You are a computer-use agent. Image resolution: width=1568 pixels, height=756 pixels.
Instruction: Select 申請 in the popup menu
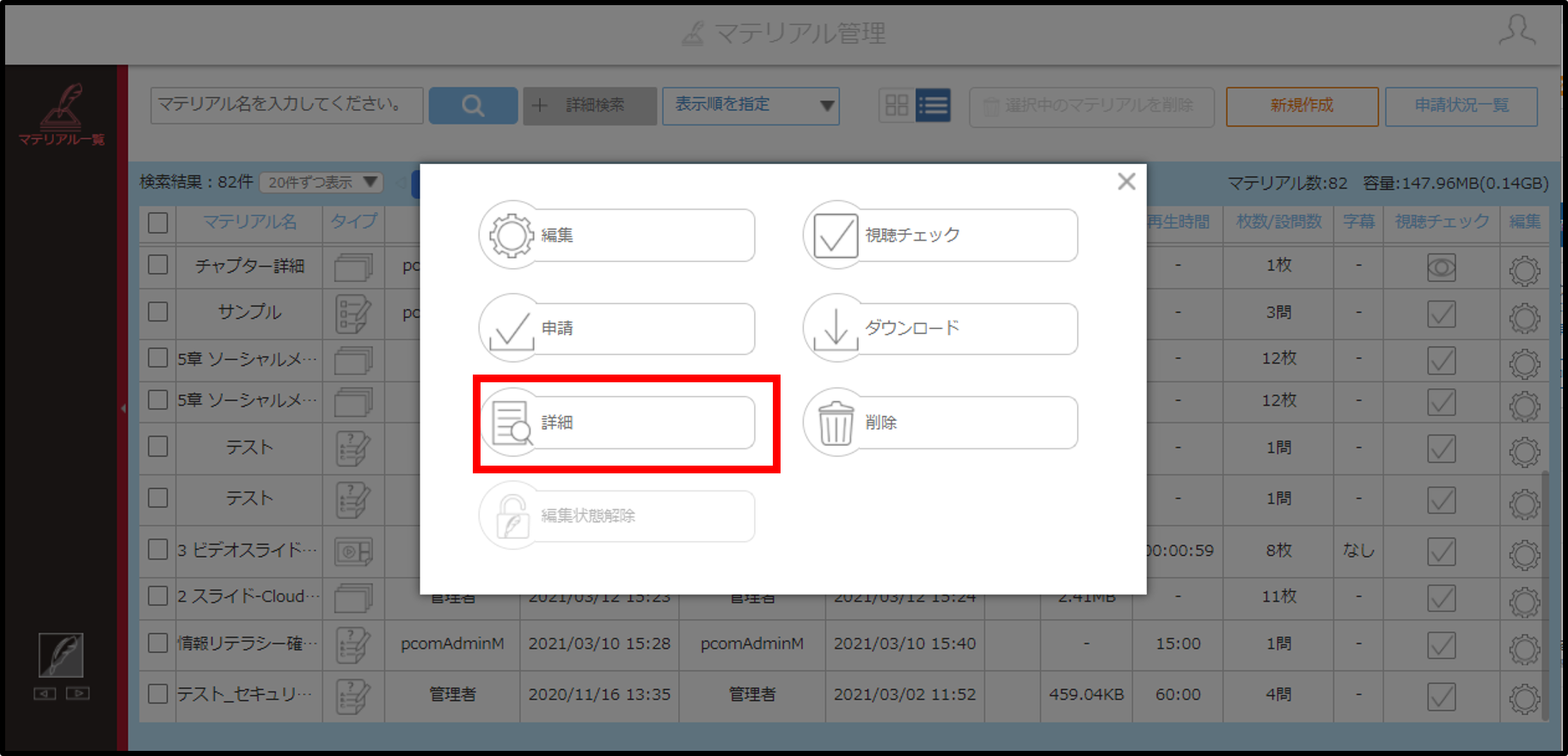[617, 328]
